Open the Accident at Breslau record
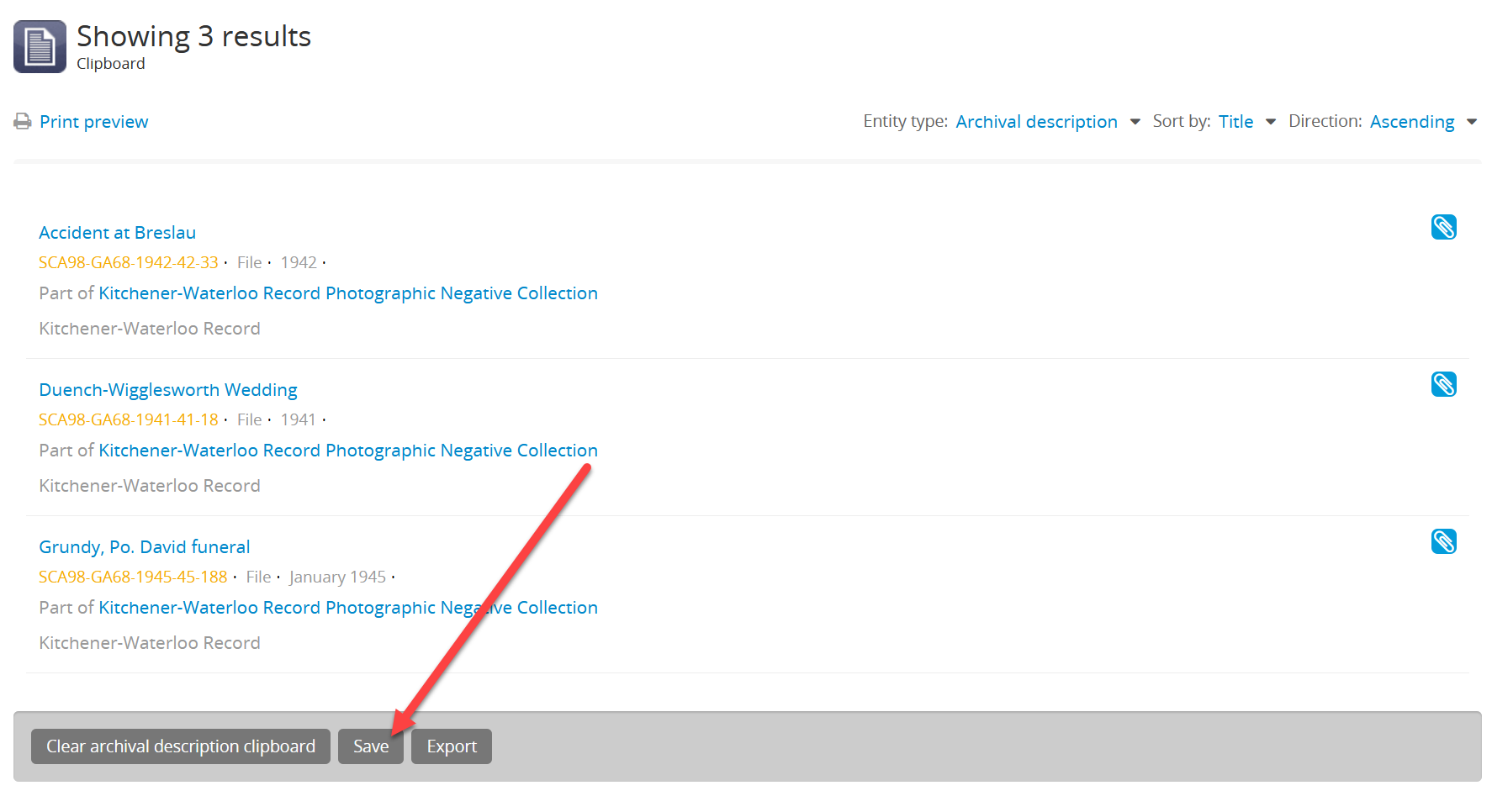Viewport: 1492px width, 812px height. pos(117,233)
